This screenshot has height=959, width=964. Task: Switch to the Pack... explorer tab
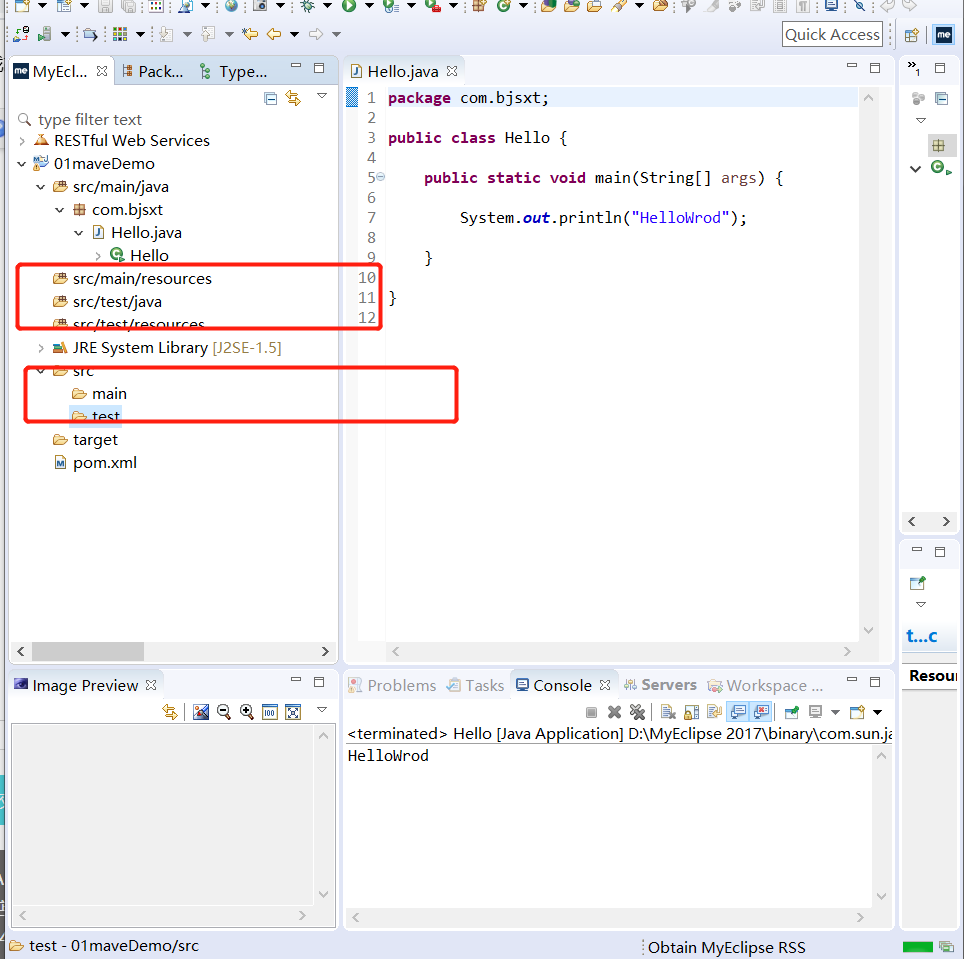(x=153, y=71)
